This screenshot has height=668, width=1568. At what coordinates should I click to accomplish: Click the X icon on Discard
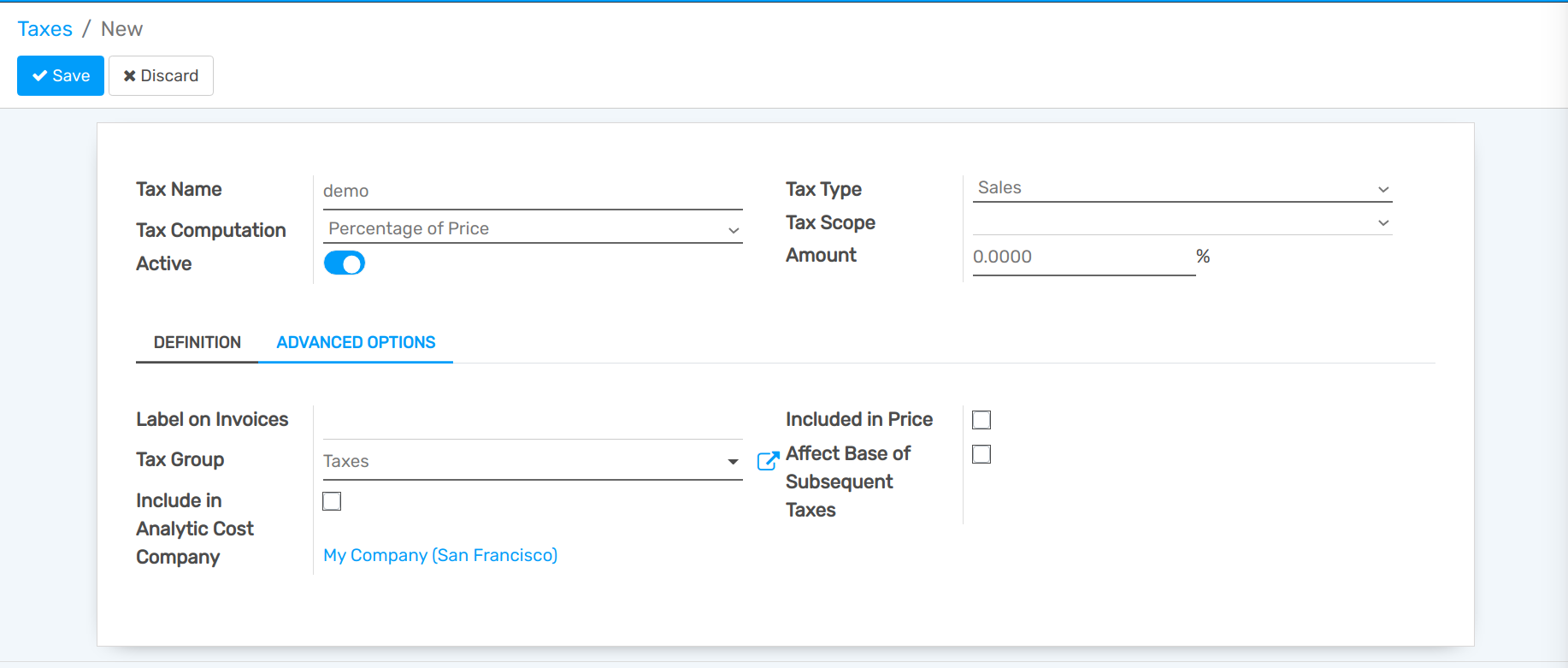(130, 76)
